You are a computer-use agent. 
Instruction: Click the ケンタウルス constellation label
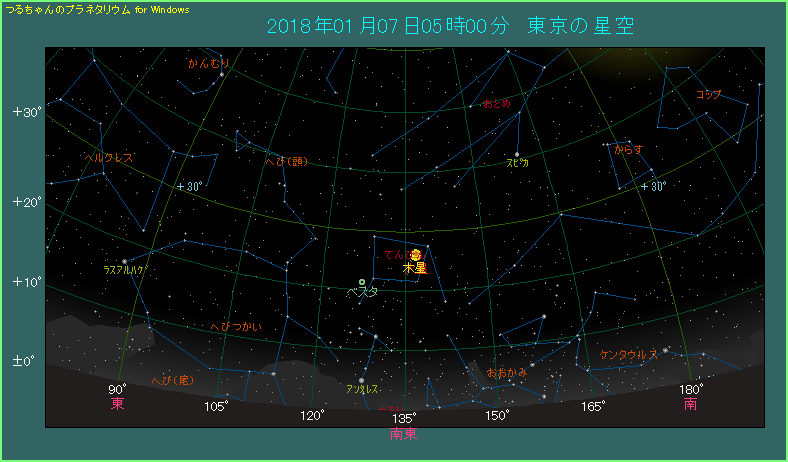pyautogui.click(x=628, y=355)
